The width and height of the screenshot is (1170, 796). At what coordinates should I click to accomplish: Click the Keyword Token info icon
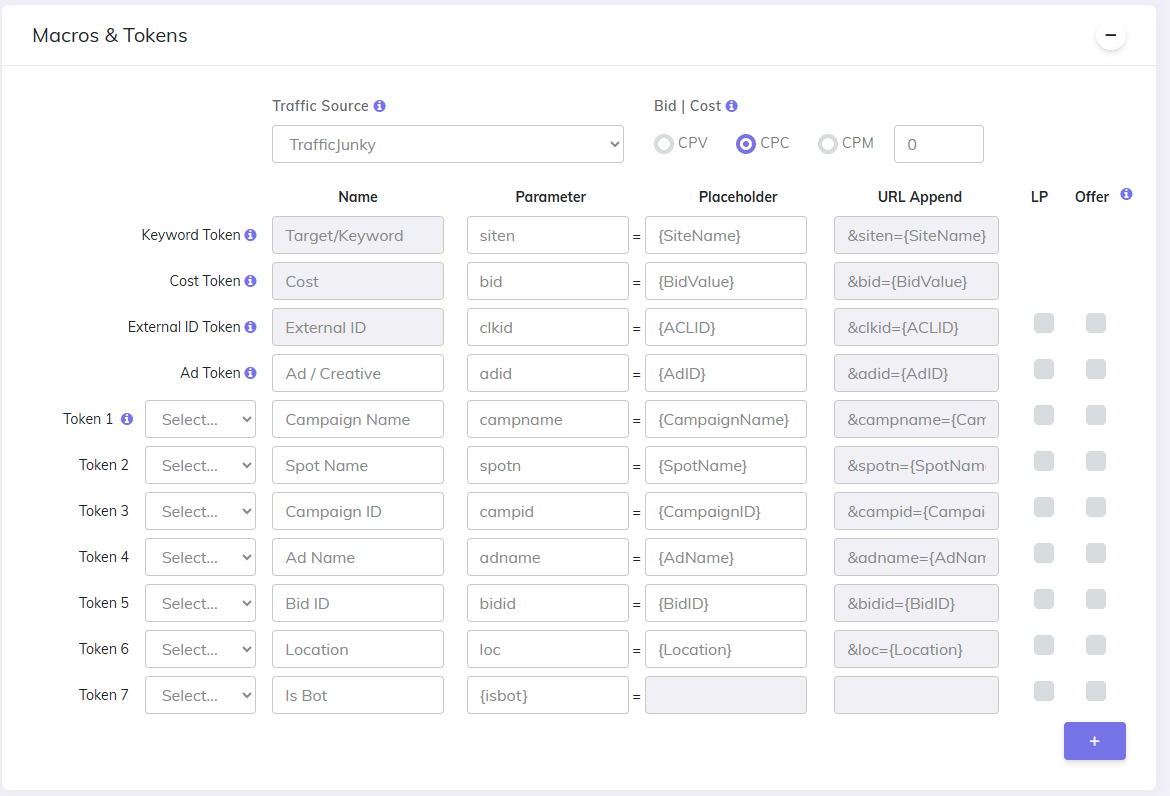point(251,236)
